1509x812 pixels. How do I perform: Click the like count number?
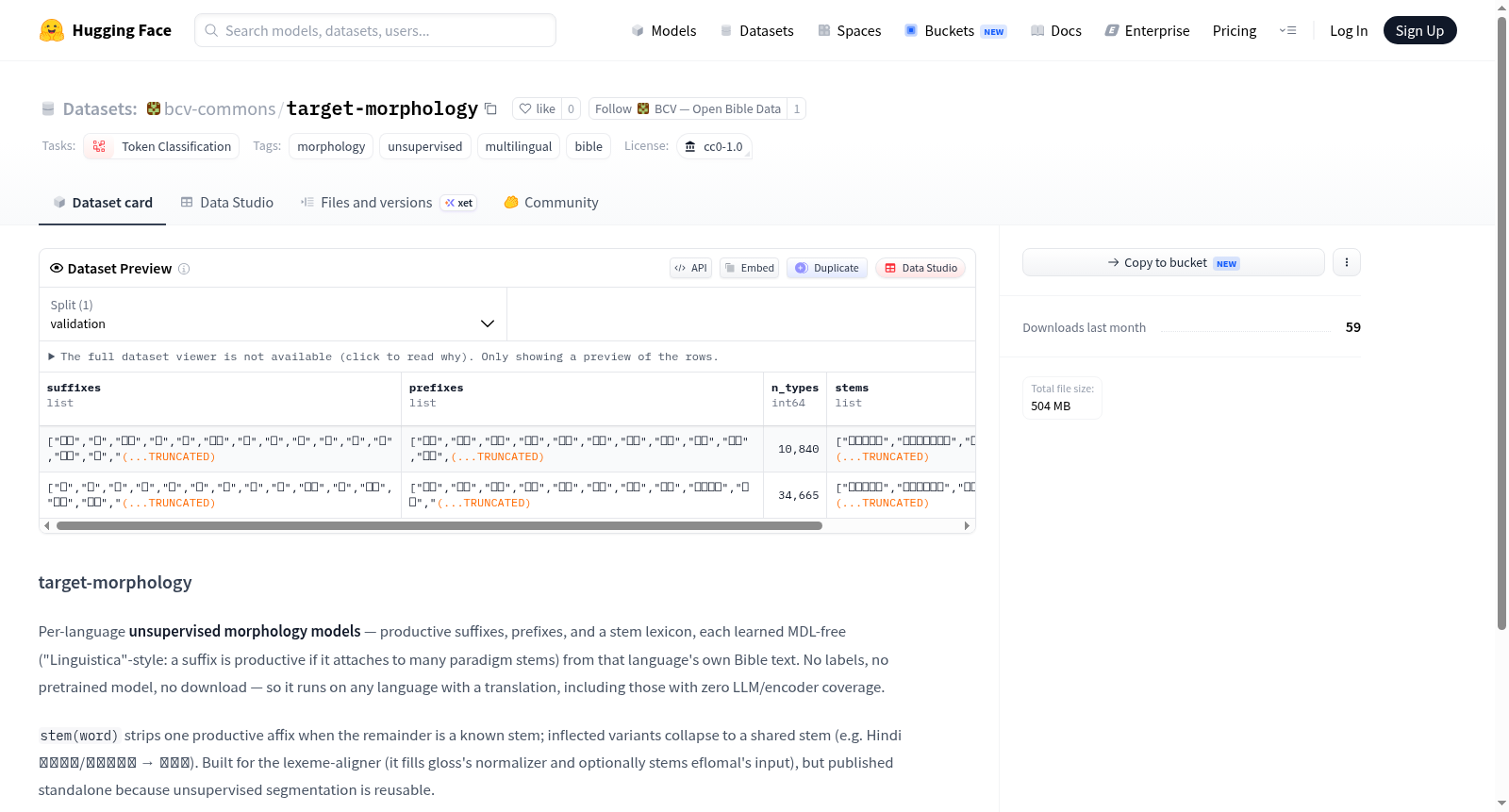pos(571,108)
